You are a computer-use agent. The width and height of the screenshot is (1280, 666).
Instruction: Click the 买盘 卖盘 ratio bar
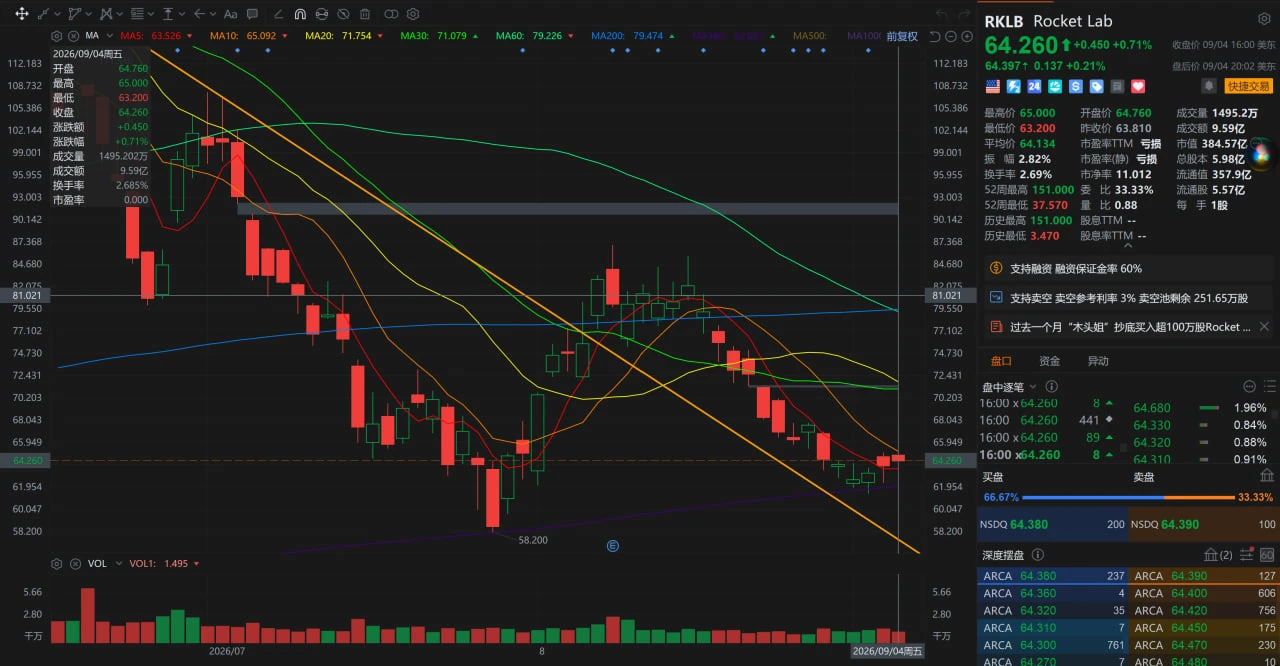pos(1128,497)
